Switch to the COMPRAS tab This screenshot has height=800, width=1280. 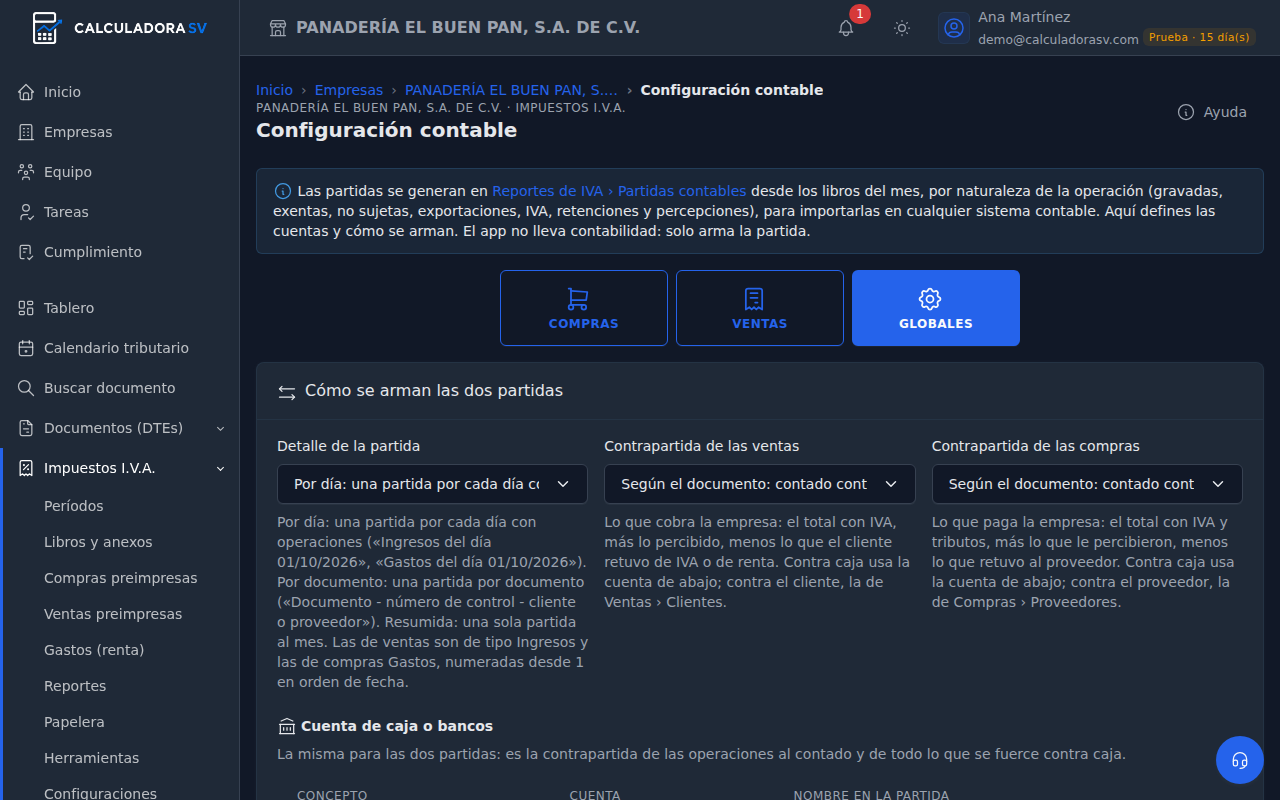[584, 308]
